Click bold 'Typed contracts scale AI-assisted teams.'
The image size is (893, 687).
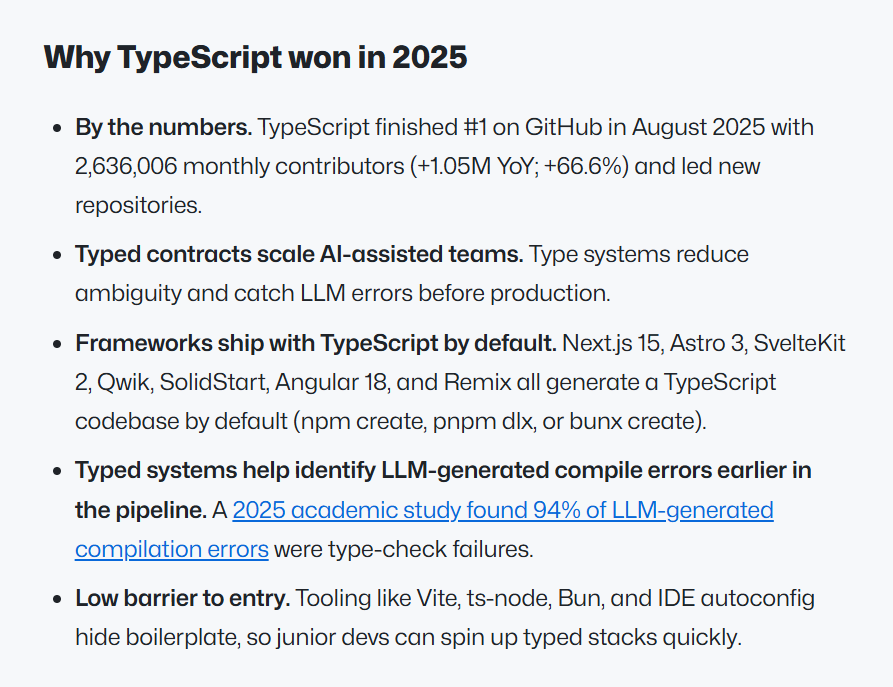pyautogui.click(x=299, y=255)
